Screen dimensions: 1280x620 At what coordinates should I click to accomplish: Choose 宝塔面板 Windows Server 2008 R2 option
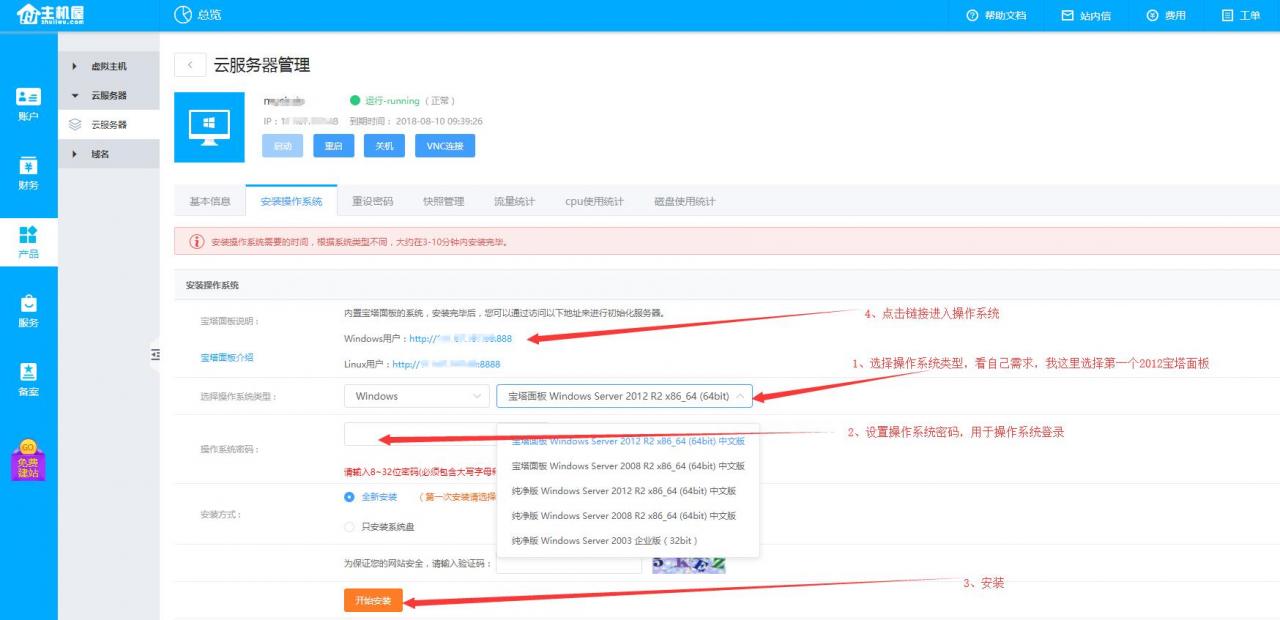point(628,466)
